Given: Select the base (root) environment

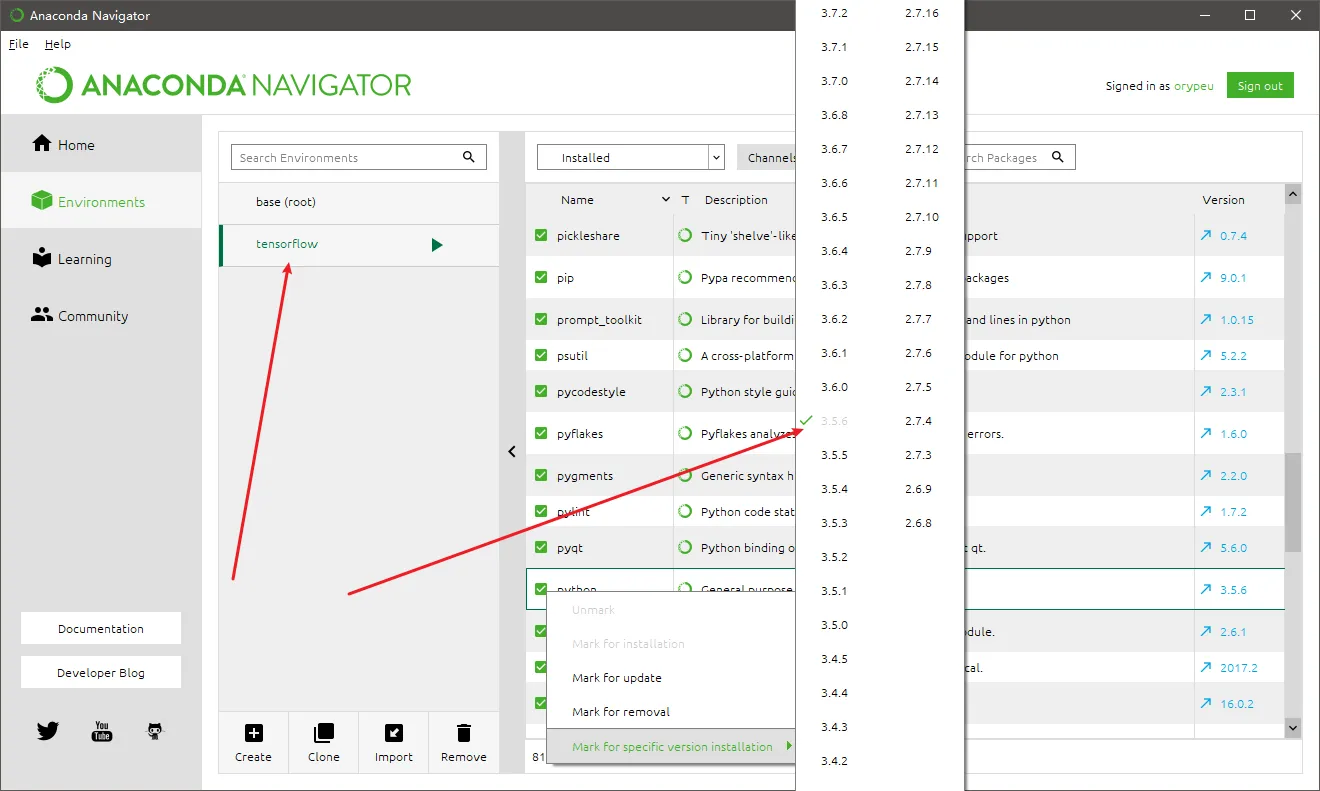Looking at the screenshot, I should click(359, 202).
